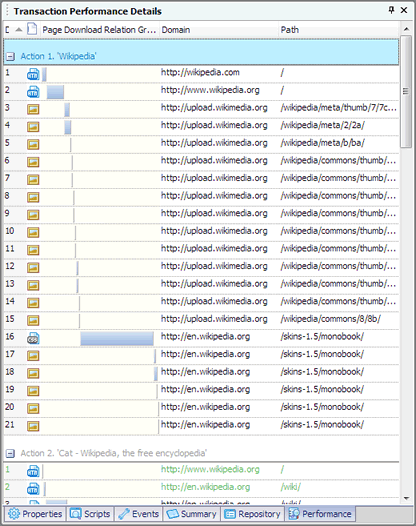Select the http://wikipedia.com domain cell

200,72
